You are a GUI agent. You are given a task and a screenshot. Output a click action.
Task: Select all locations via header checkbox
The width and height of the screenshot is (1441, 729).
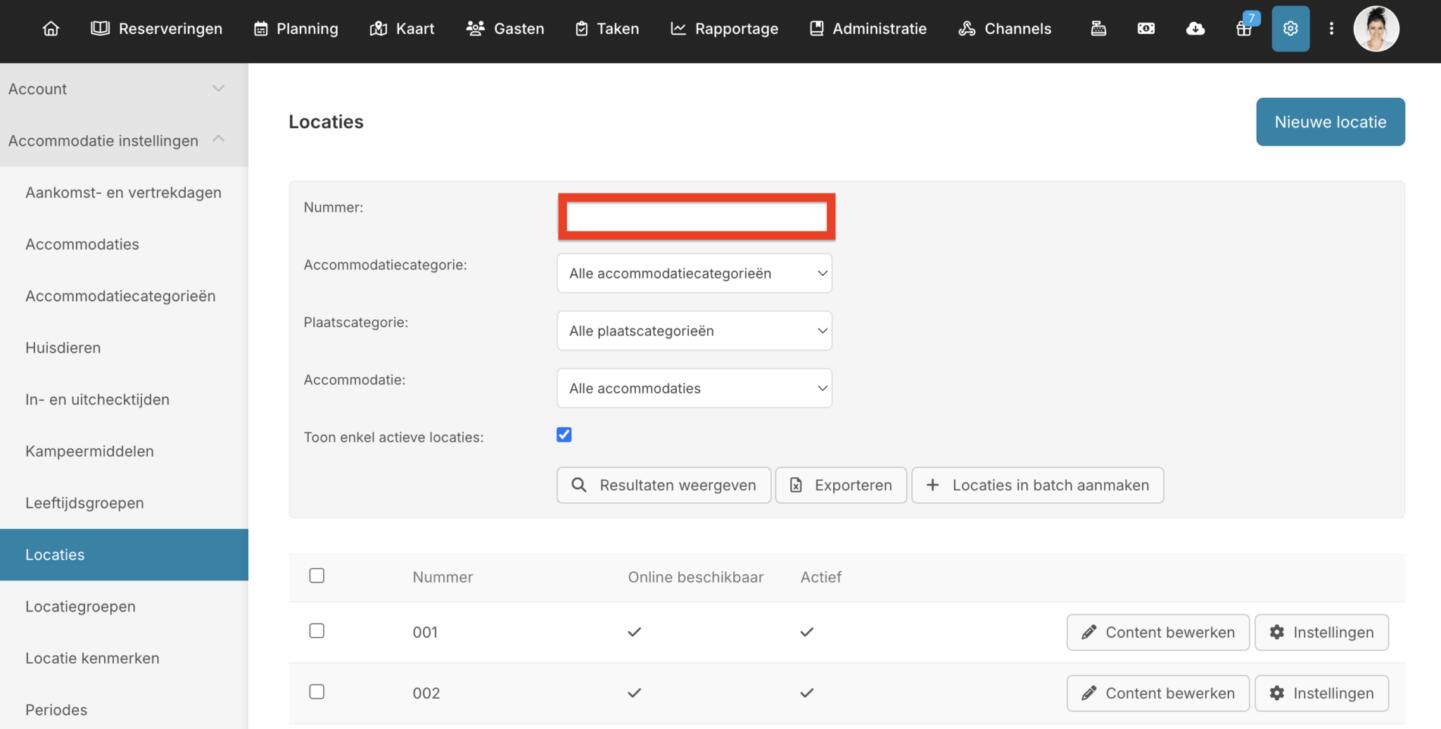pyautogui.click(x=317, y=576)
